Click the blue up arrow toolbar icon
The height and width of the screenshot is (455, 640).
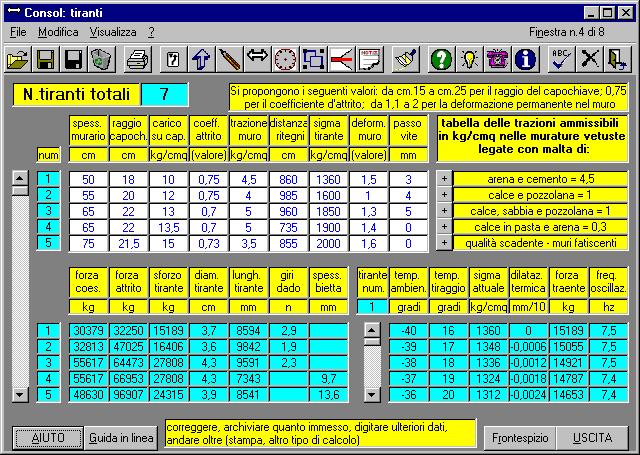click(x=201, y=60)
